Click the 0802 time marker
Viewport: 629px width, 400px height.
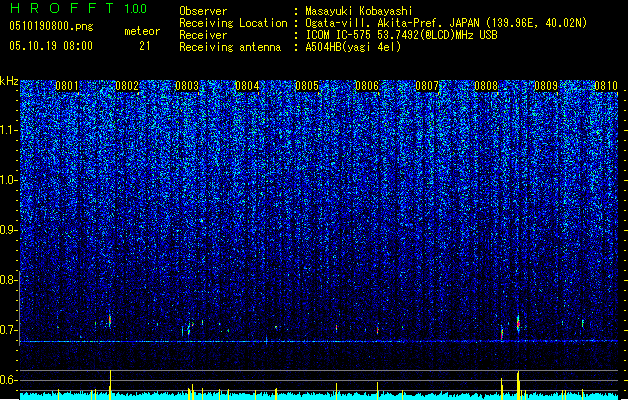(x=127, y=86)
